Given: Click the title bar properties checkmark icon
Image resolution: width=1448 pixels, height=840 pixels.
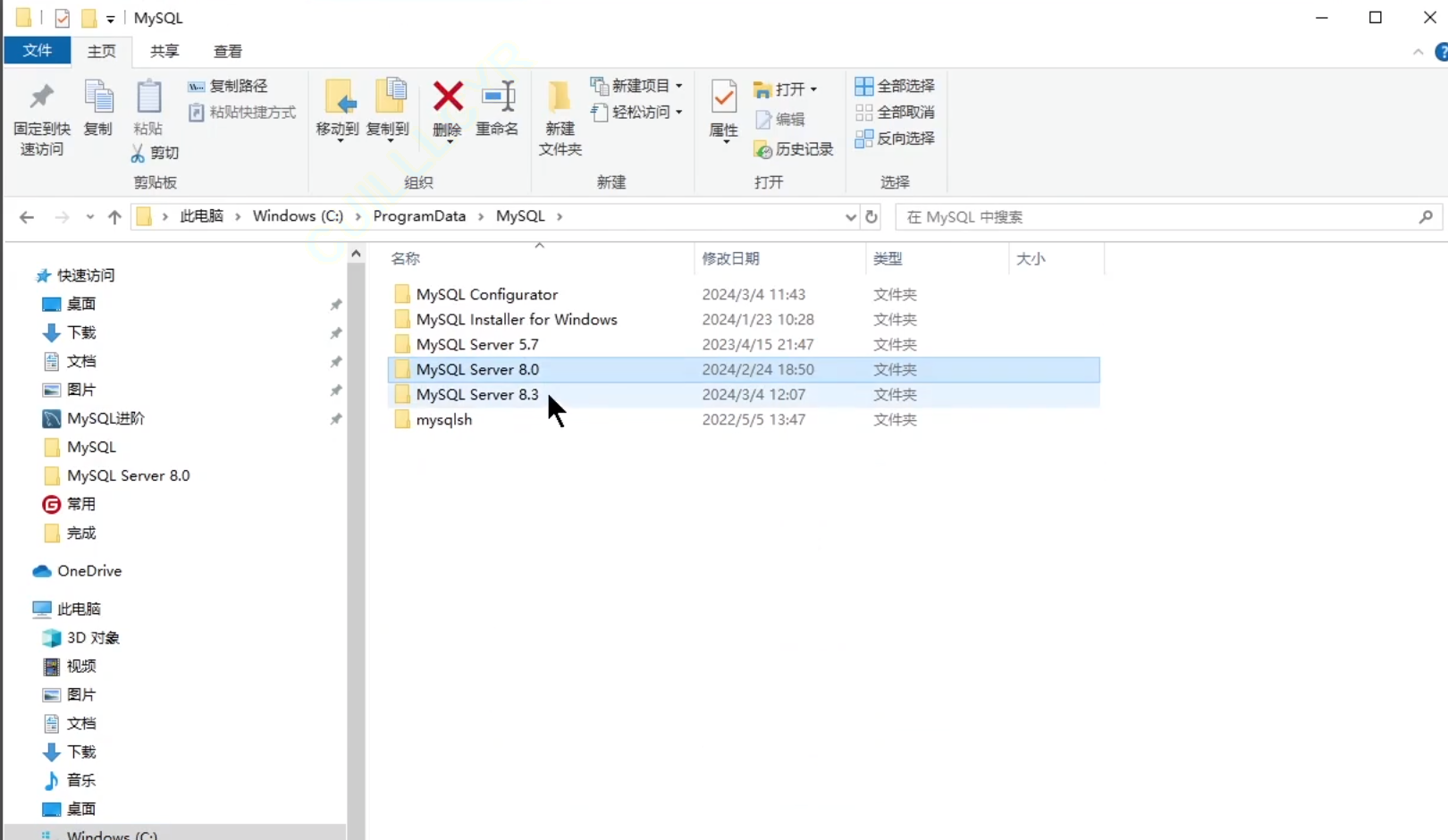Looking at the screenshot, I should point(62,18).
